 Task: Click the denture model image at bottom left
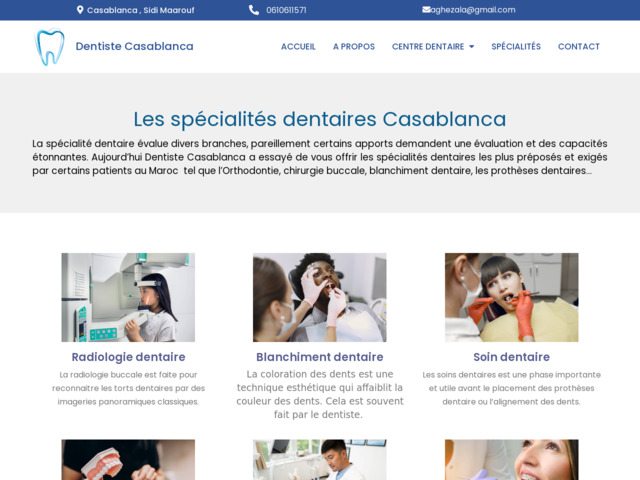click(x=128, y=460)
